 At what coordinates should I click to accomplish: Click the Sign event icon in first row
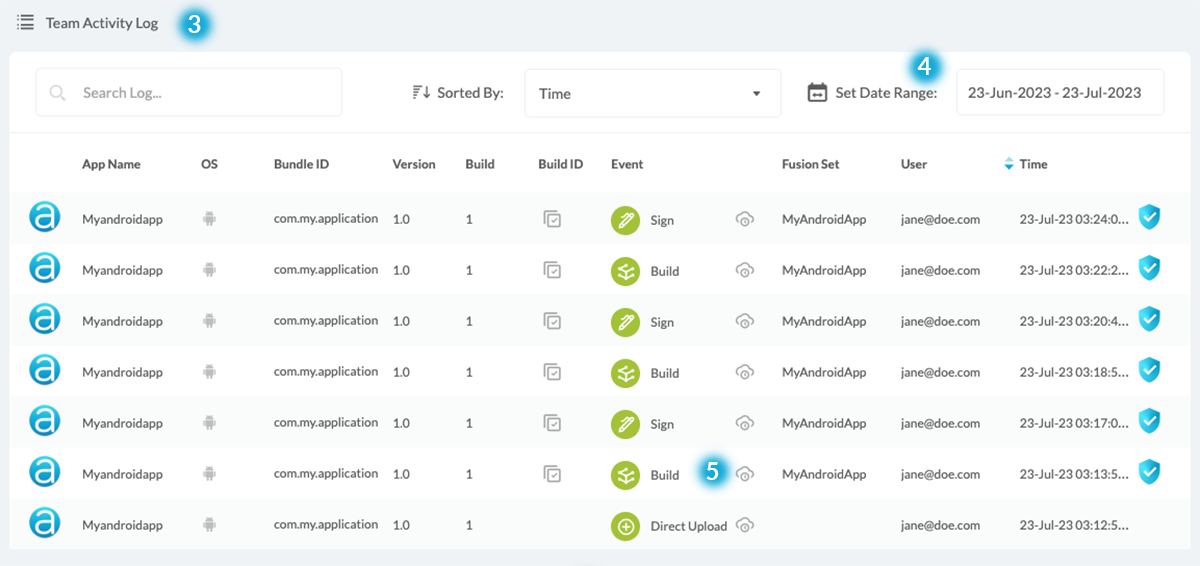625,220
